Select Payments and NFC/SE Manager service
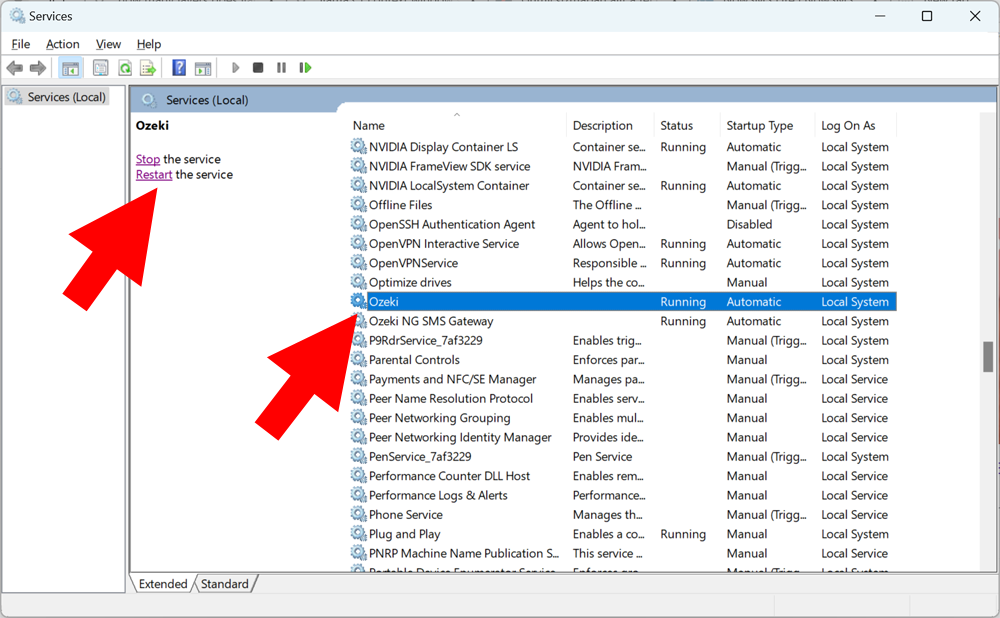 coord(453,379)
